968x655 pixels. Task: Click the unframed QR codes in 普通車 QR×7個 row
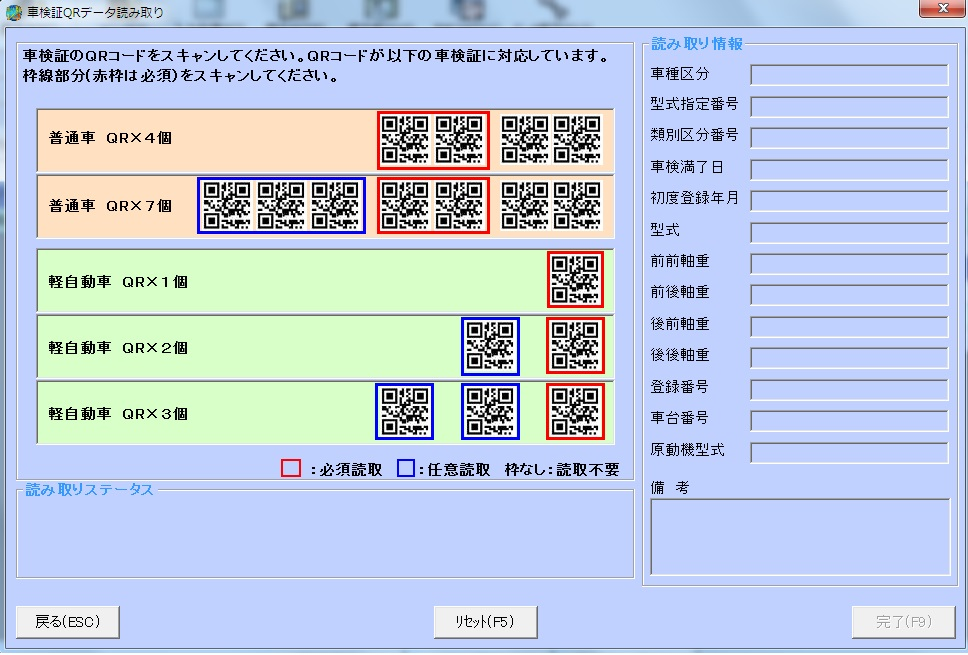(x=551, y=206)
